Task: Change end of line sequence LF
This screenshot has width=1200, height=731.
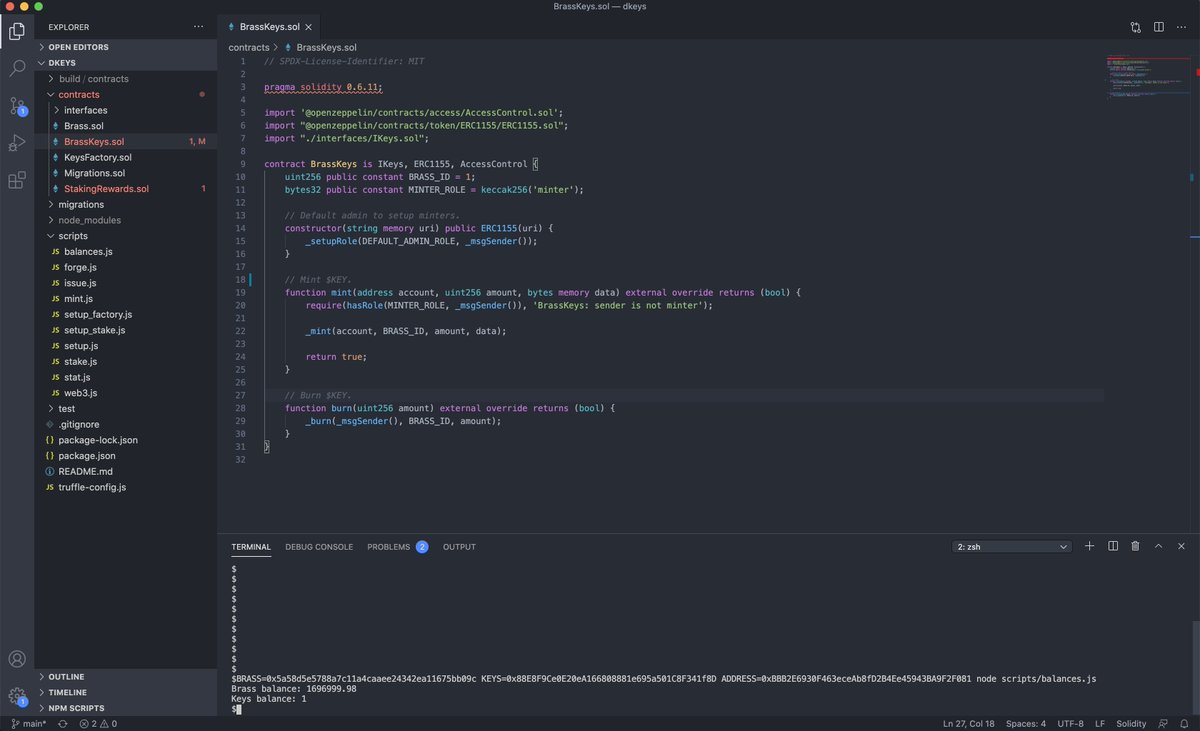Action: (x=1100, y=723)
